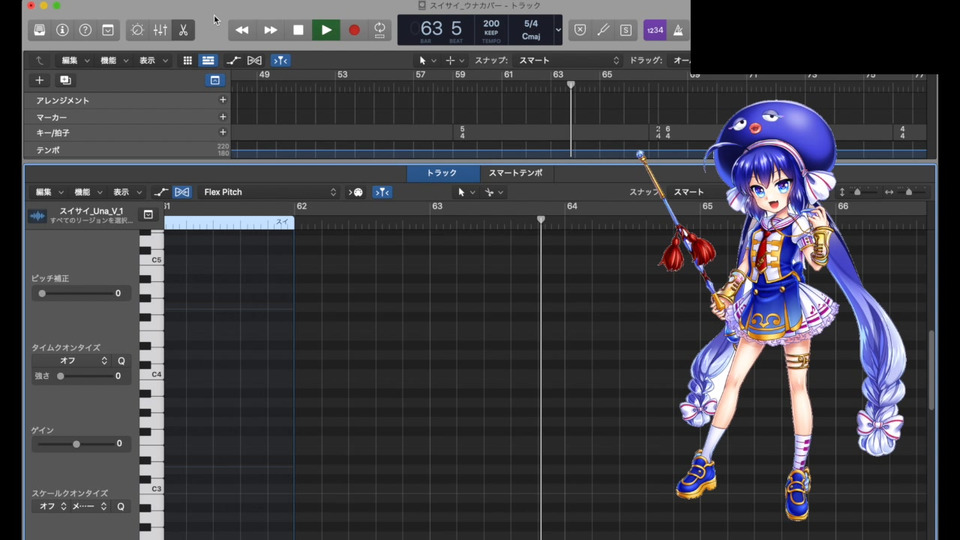960x540 pixels.
Task: Click the Flex view icon in editor toolbar
Action: [182, 192]
